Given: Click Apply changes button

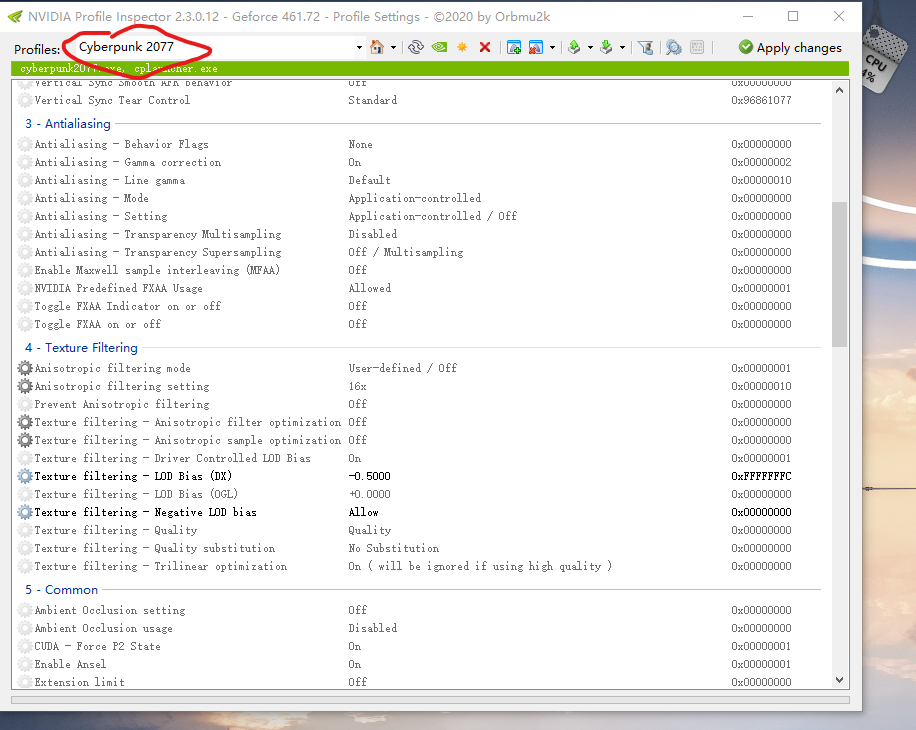Looking at the screenshot, I should click(x=790, y=47).
